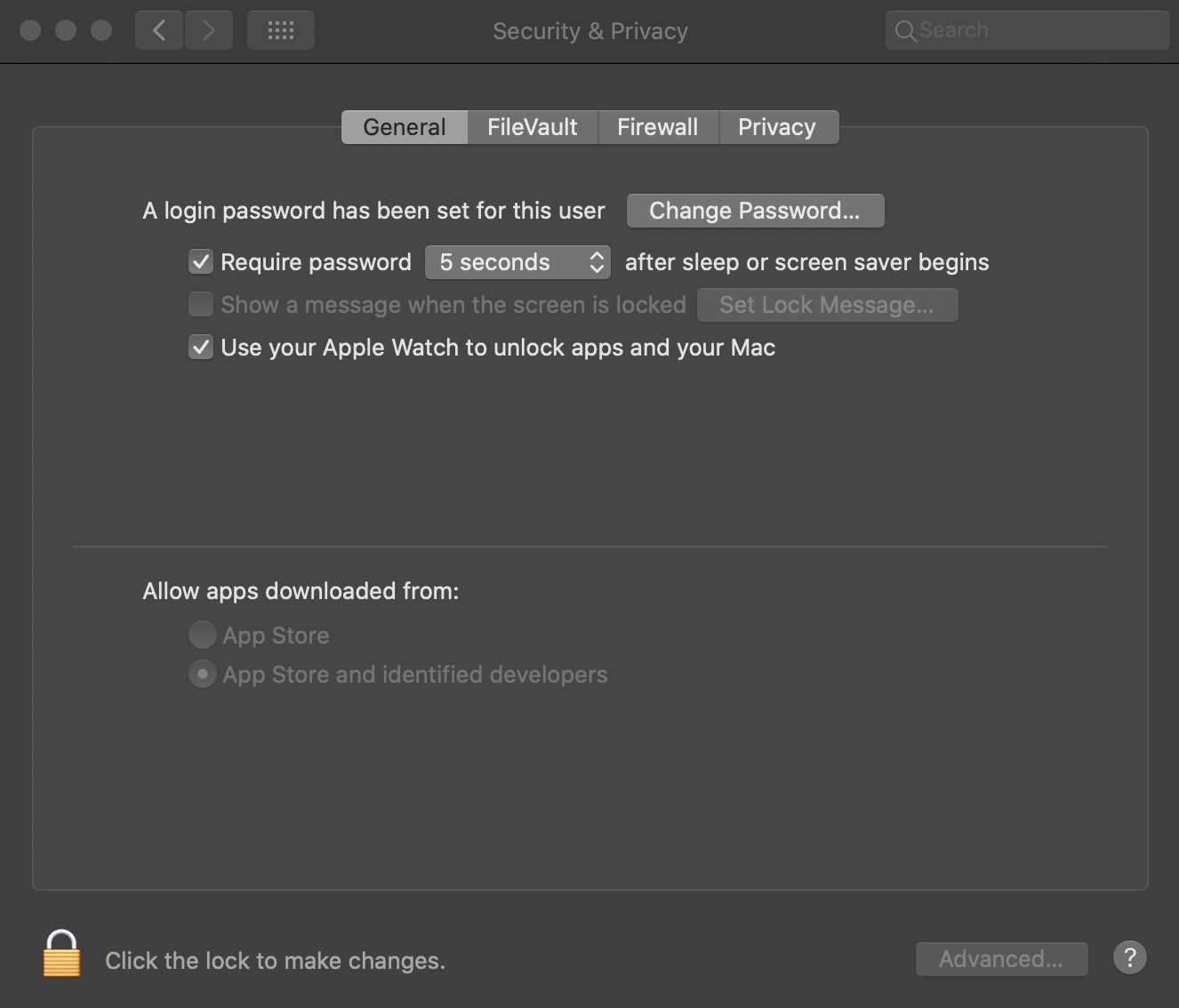Open the Advanced settings button
The image size is (1179, 1008).
1001,959
